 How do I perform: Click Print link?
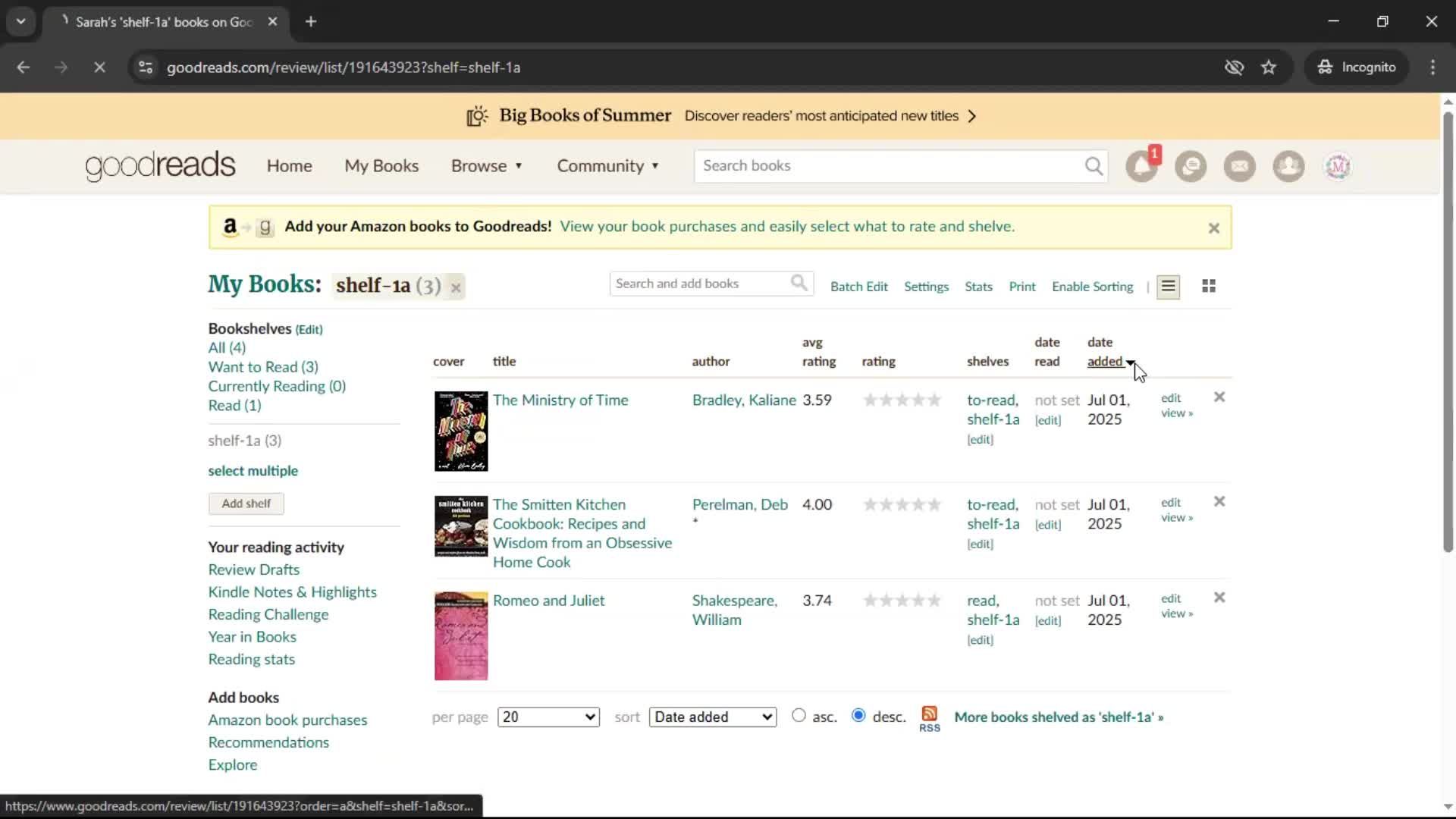(x=1021, y=287)
